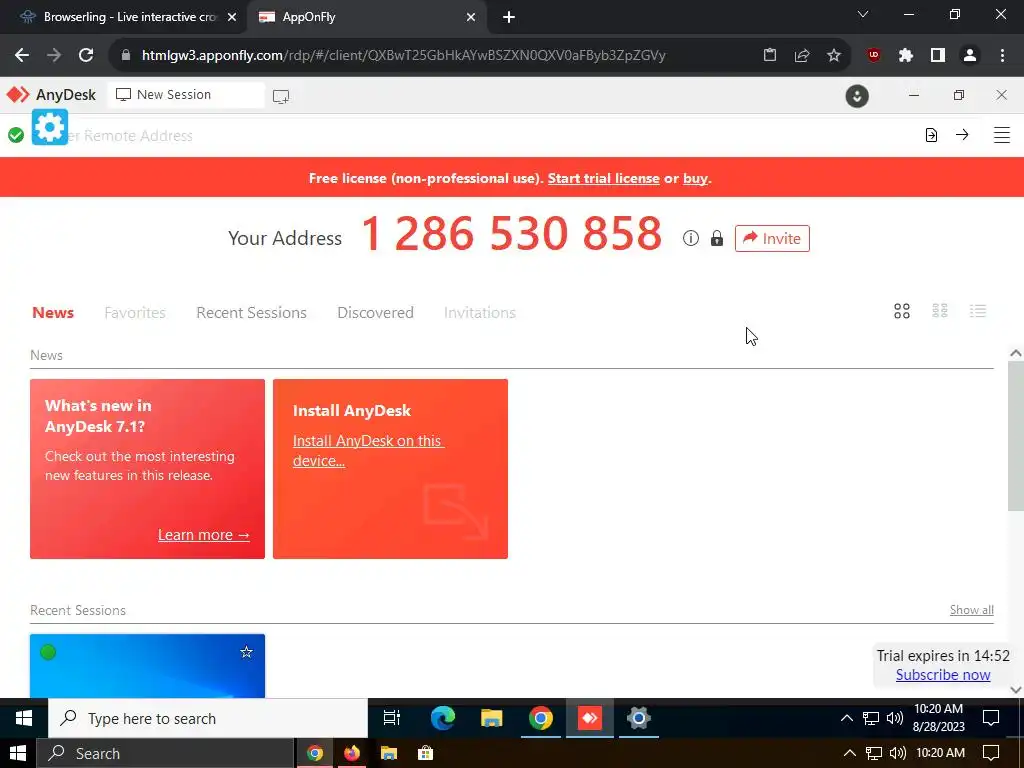Close the AppOnFly browser tab

471,18
